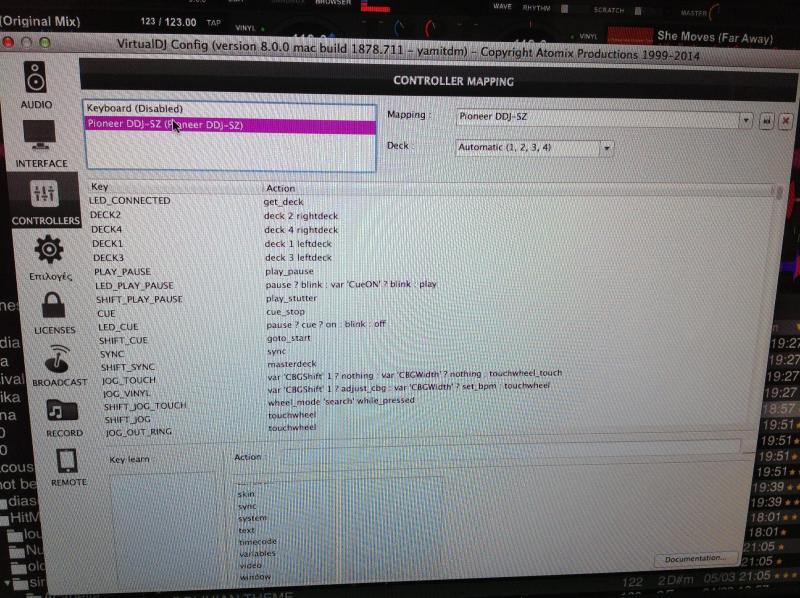The image size is (800, 598).
Task: Click the red delete mapping X icon
Action: pyautogui.click(x=786, y=121)
